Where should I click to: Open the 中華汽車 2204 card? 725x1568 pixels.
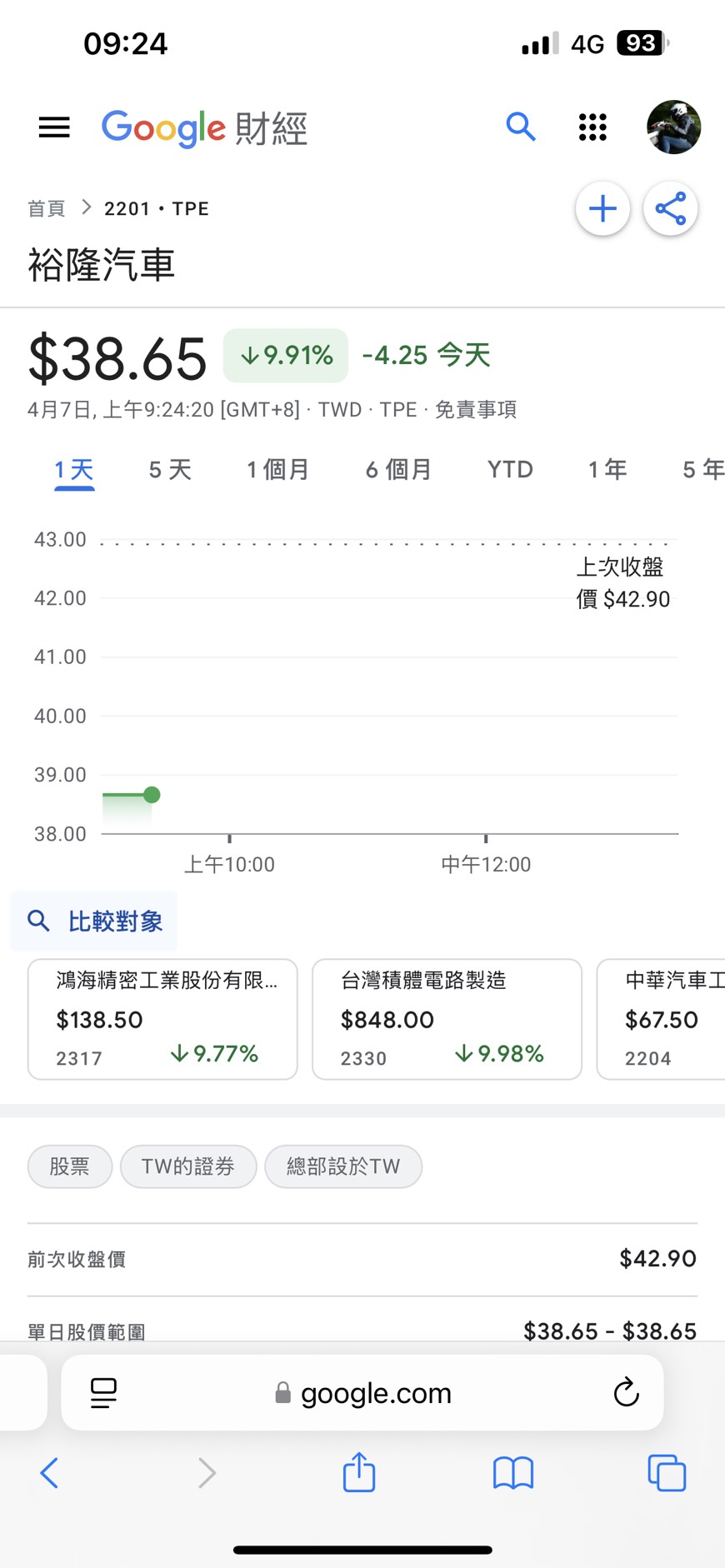[x=661, y=1019]
